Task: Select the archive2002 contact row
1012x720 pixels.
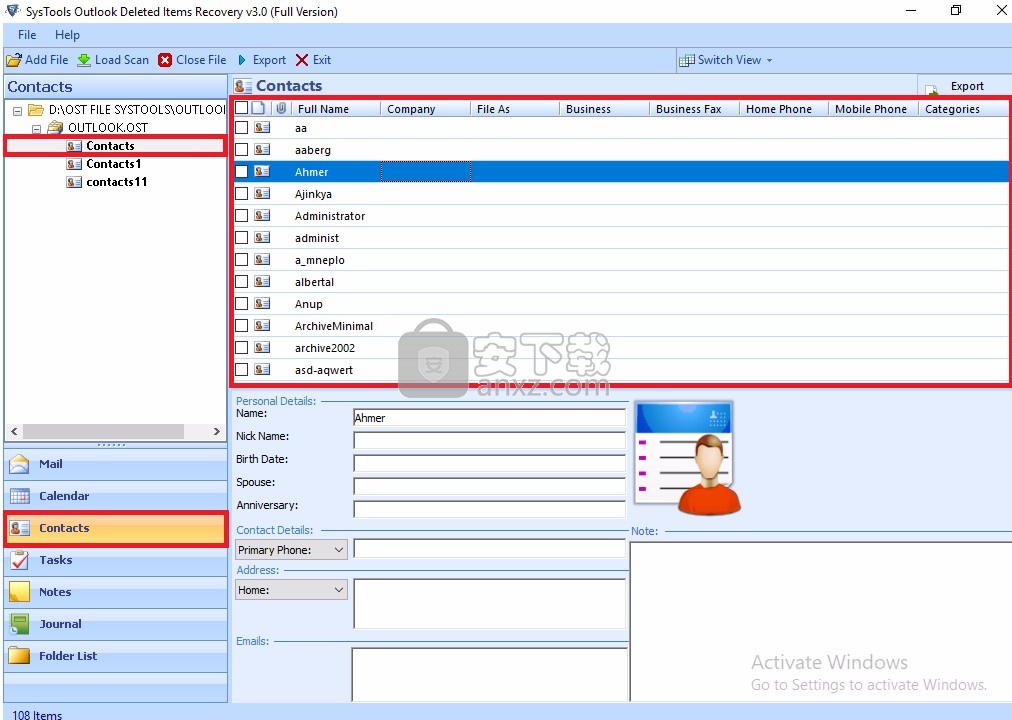Action: tap(621, 348)
